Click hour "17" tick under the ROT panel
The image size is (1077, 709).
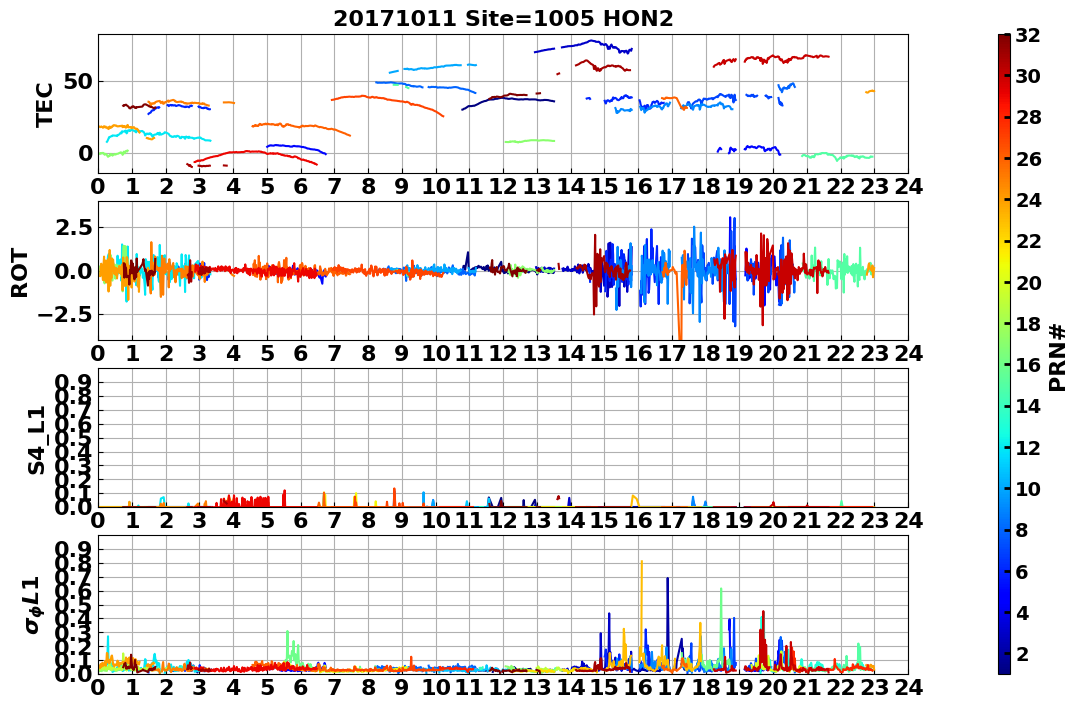pyautogui.click(x=672, y=353)
